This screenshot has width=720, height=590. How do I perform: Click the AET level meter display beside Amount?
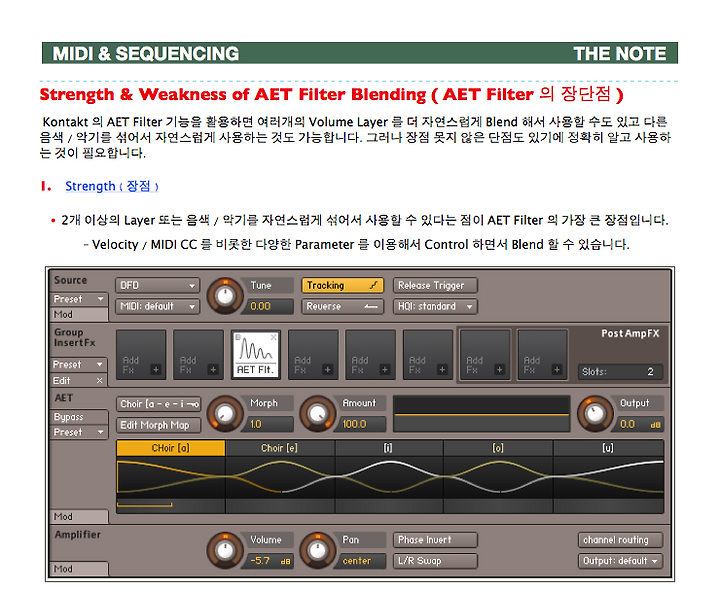[482, 414]
